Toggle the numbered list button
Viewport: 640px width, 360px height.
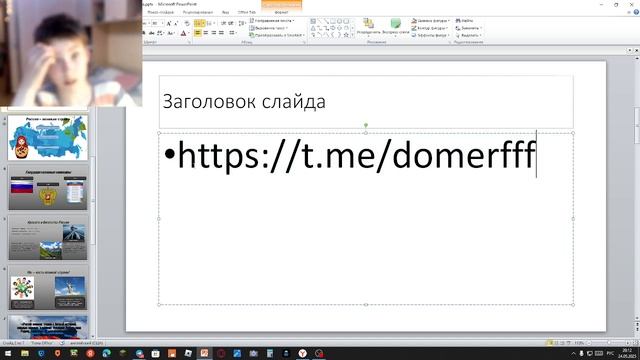tap(210, 23)
